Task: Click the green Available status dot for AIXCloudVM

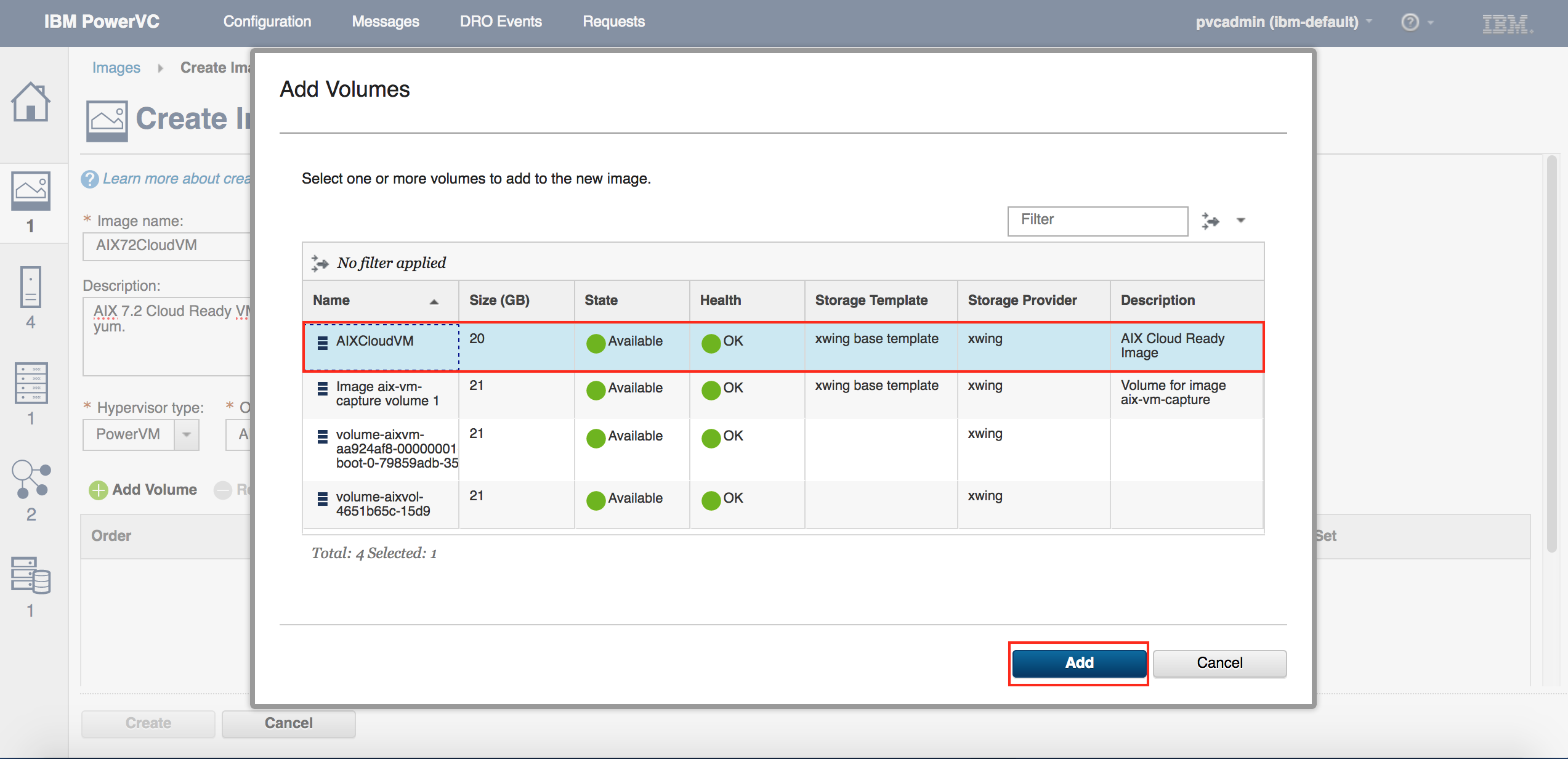Action: coord(596,343)
